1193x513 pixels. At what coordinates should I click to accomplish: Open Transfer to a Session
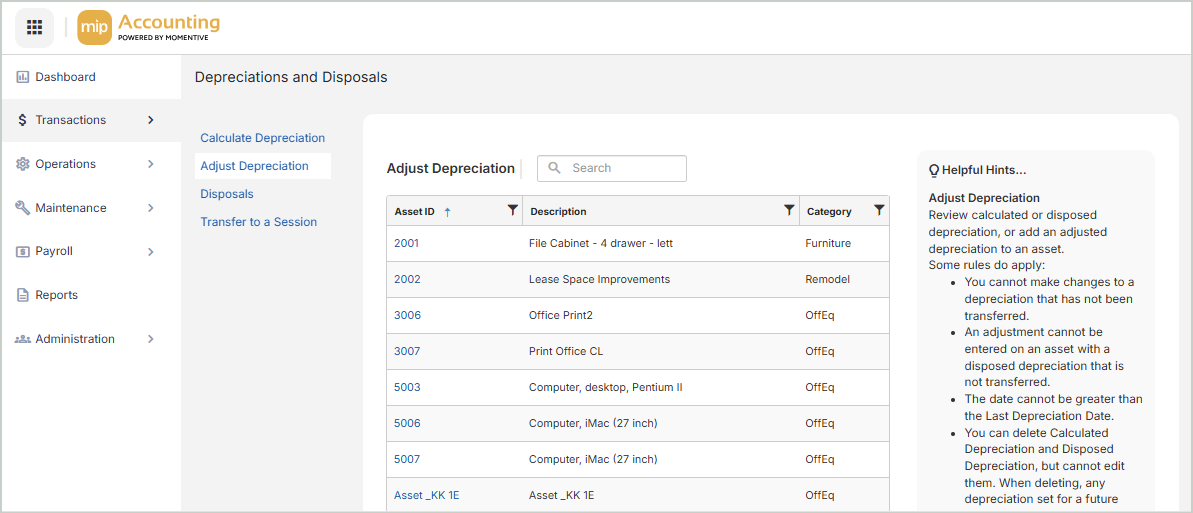pos(258,222)
